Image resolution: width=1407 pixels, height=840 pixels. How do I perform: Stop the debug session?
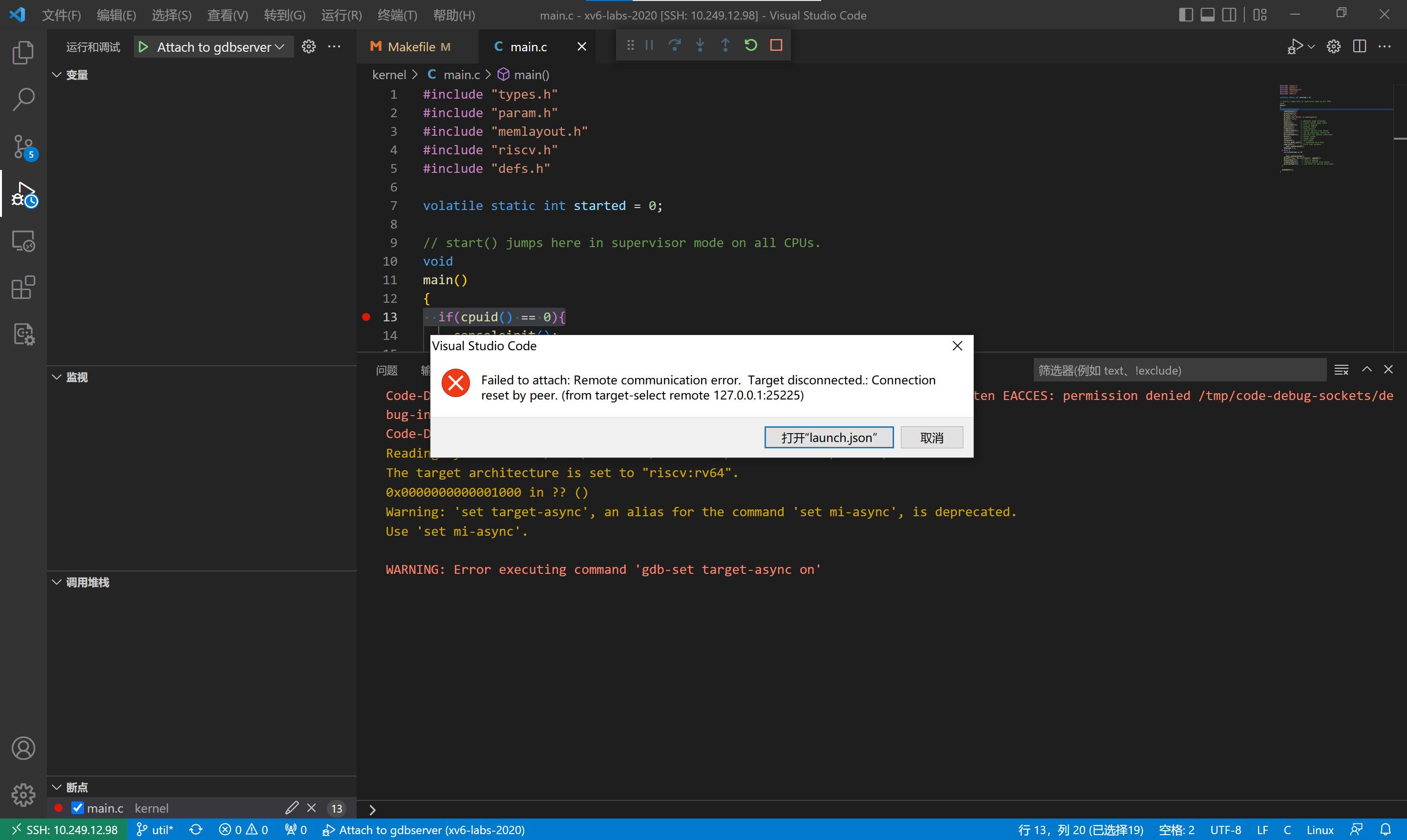(x=776, y=45)
